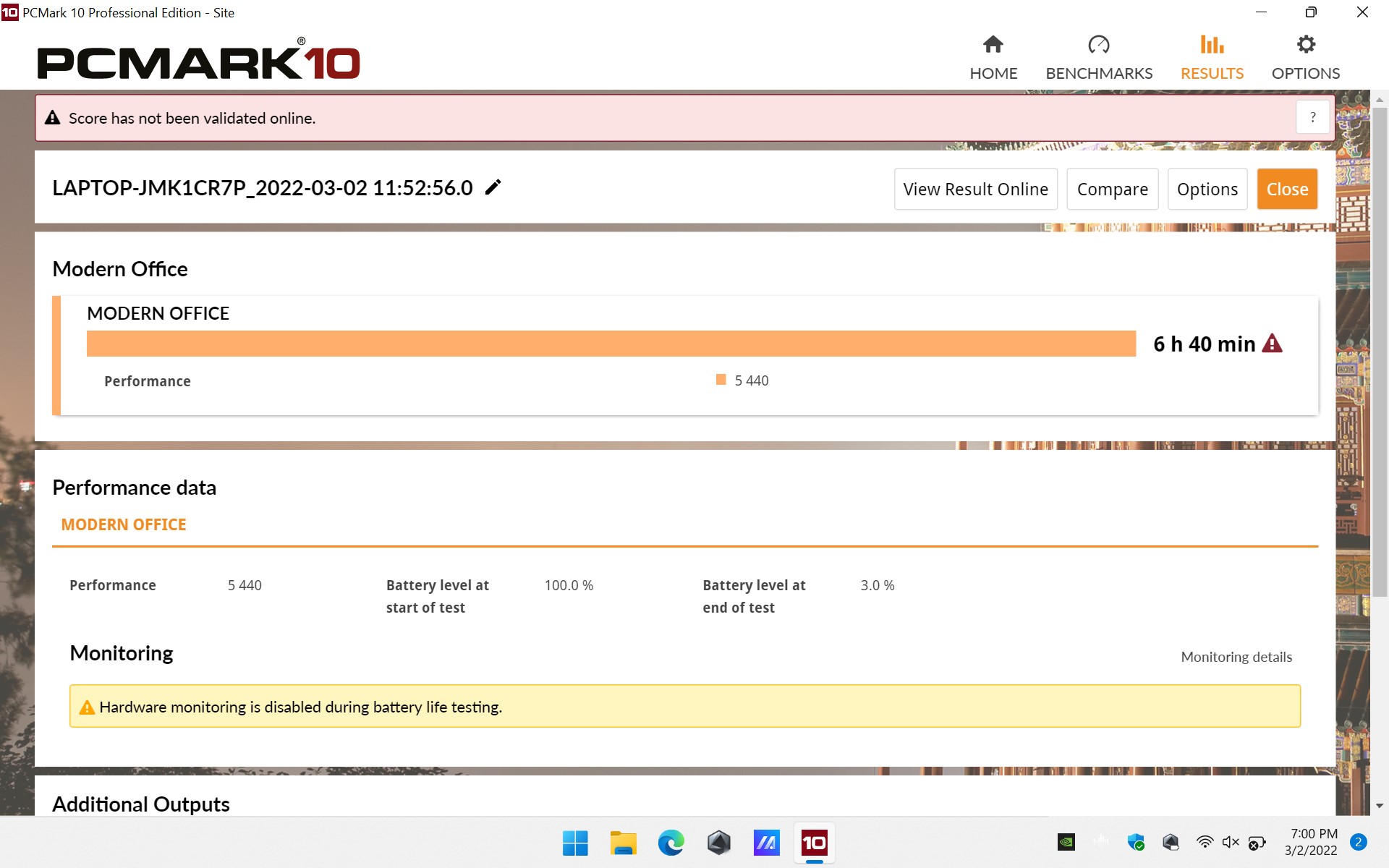The width and height of the screenshot is (1389, 868).
Task: Click the PCMARK 10 logo
Action: (198, 59)
